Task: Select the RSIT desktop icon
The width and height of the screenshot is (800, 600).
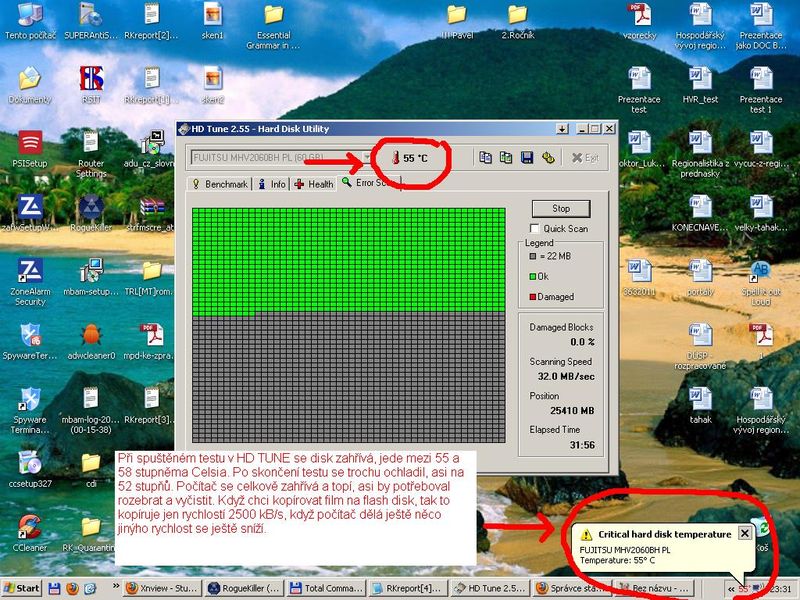Action: (x=91, y=85)
